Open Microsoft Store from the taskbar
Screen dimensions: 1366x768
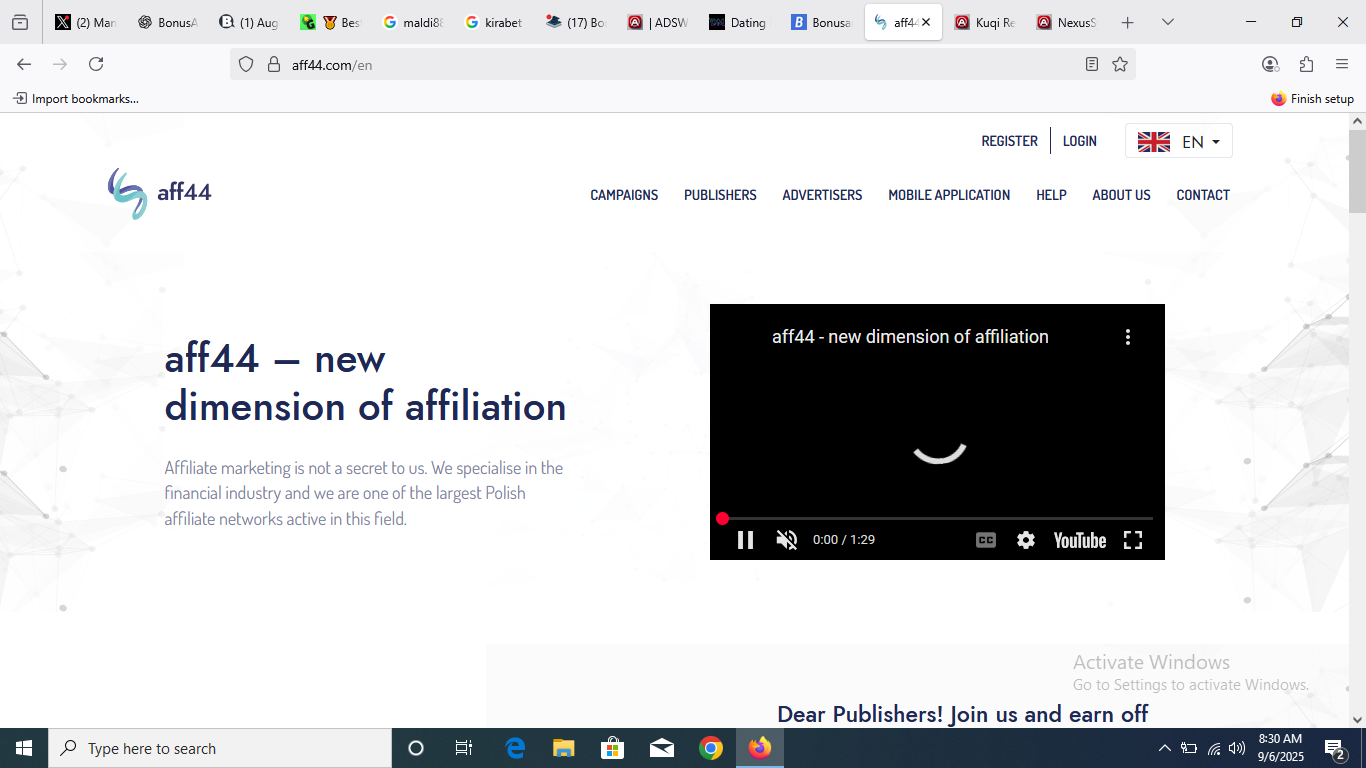(x=613, y=748)
